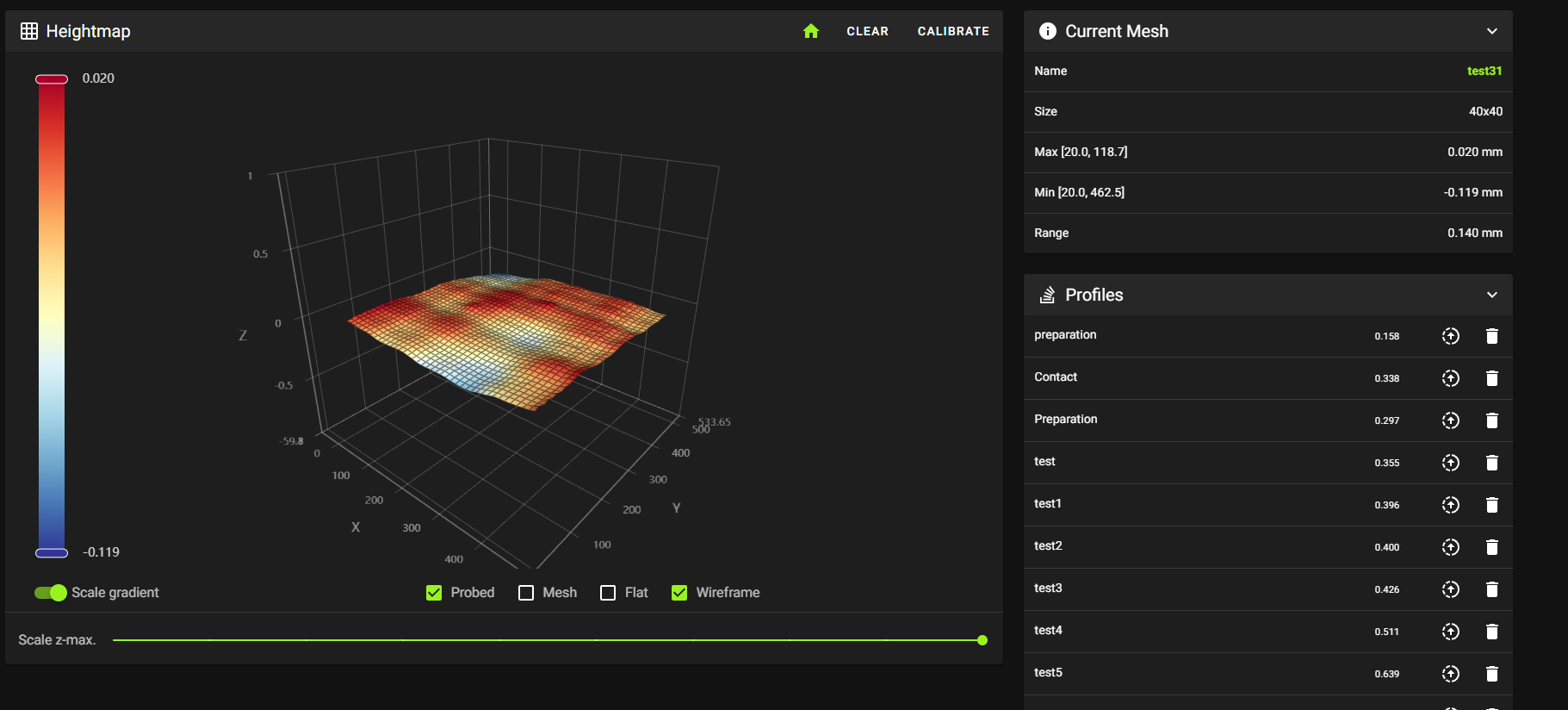
Task: Click the Min value -0.119 mm
Action: pos(1473,192)
